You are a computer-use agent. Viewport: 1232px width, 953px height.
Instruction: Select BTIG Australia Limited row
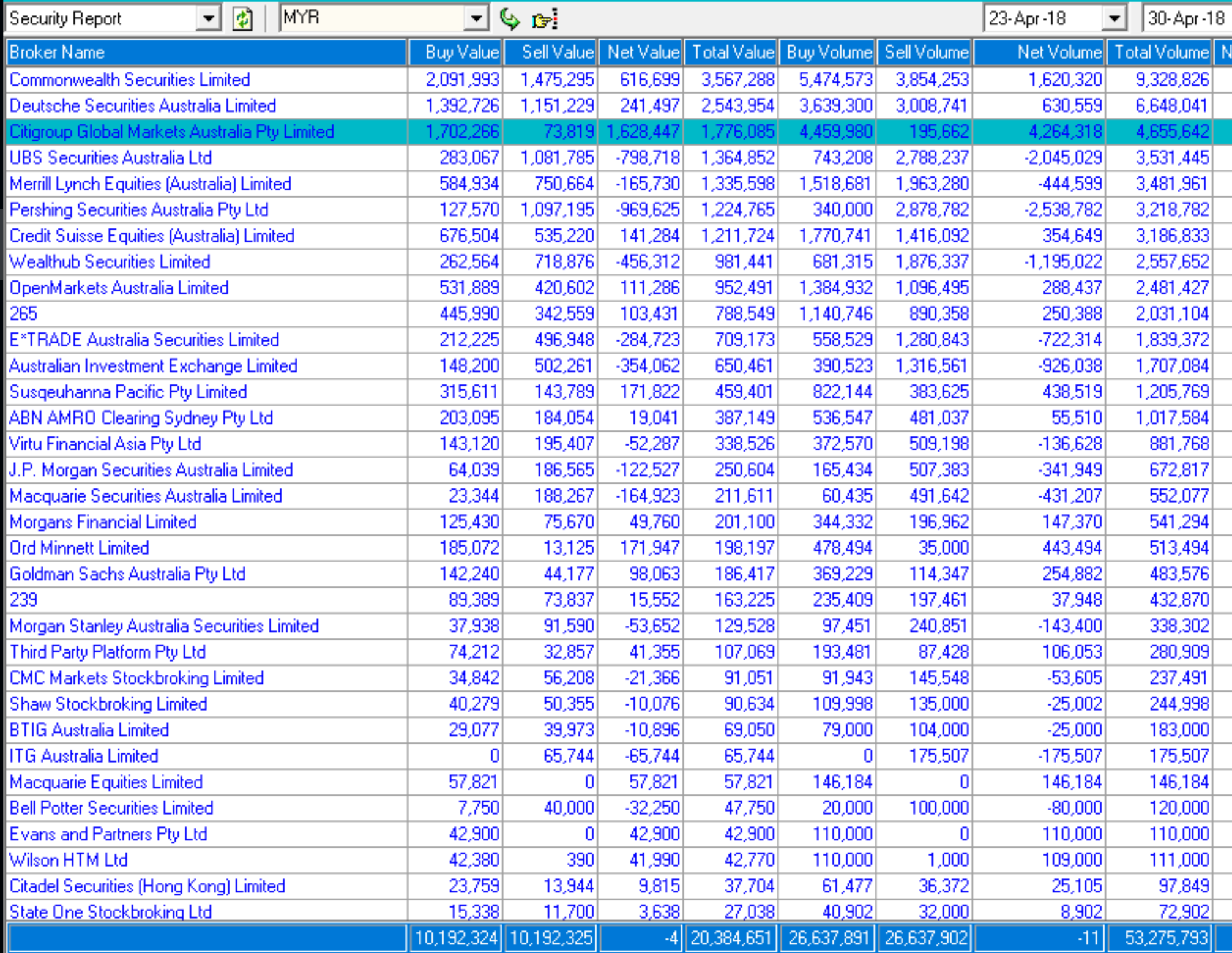tap(619, 730)
